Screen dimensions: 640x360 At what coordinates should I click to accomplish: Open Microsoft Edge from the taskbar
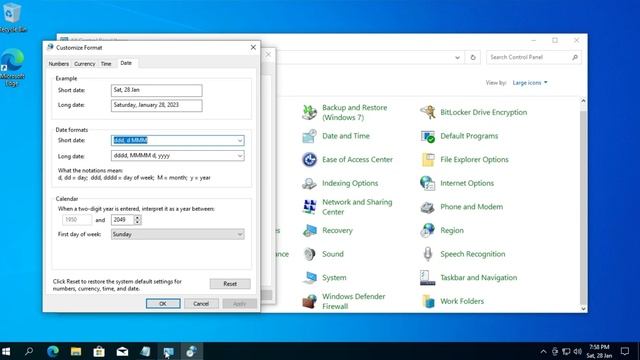(x=53, y=351)
